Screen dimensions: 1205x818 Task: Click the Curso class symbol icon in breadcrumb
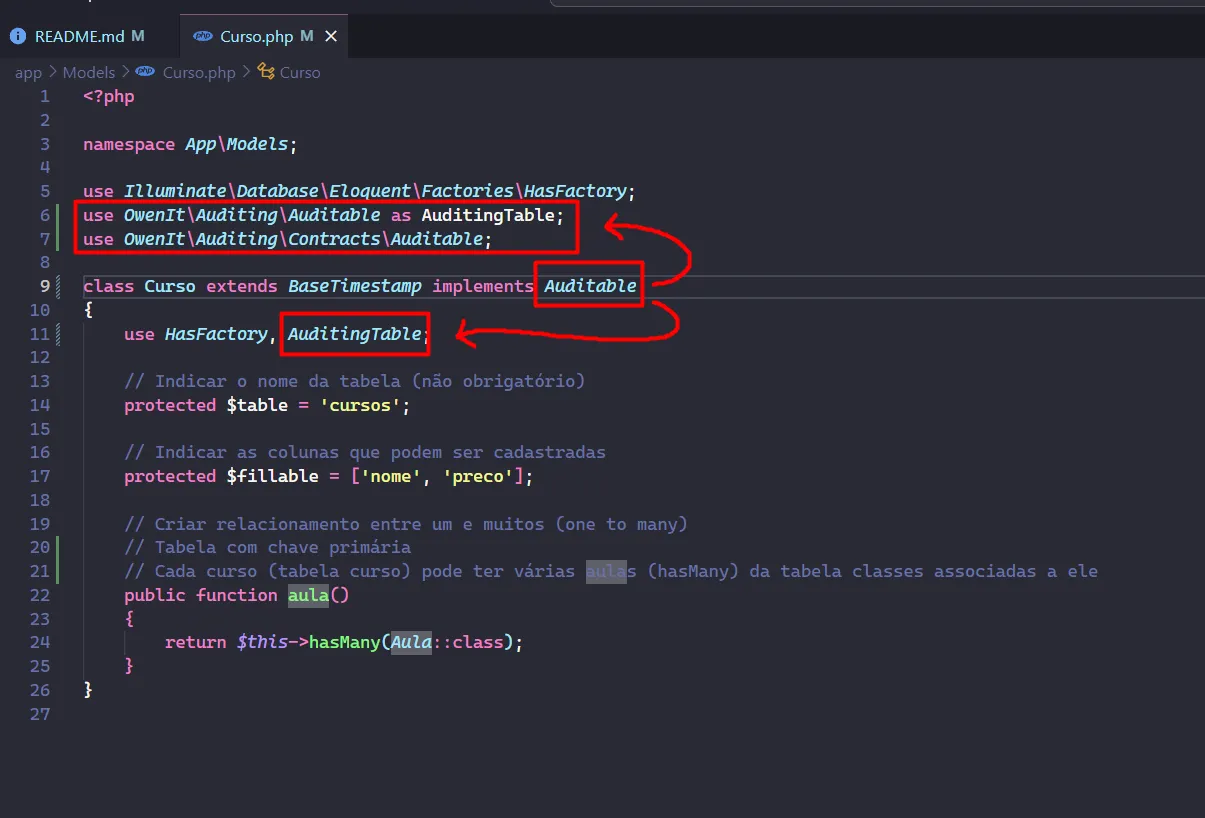[x=265, y=72]
